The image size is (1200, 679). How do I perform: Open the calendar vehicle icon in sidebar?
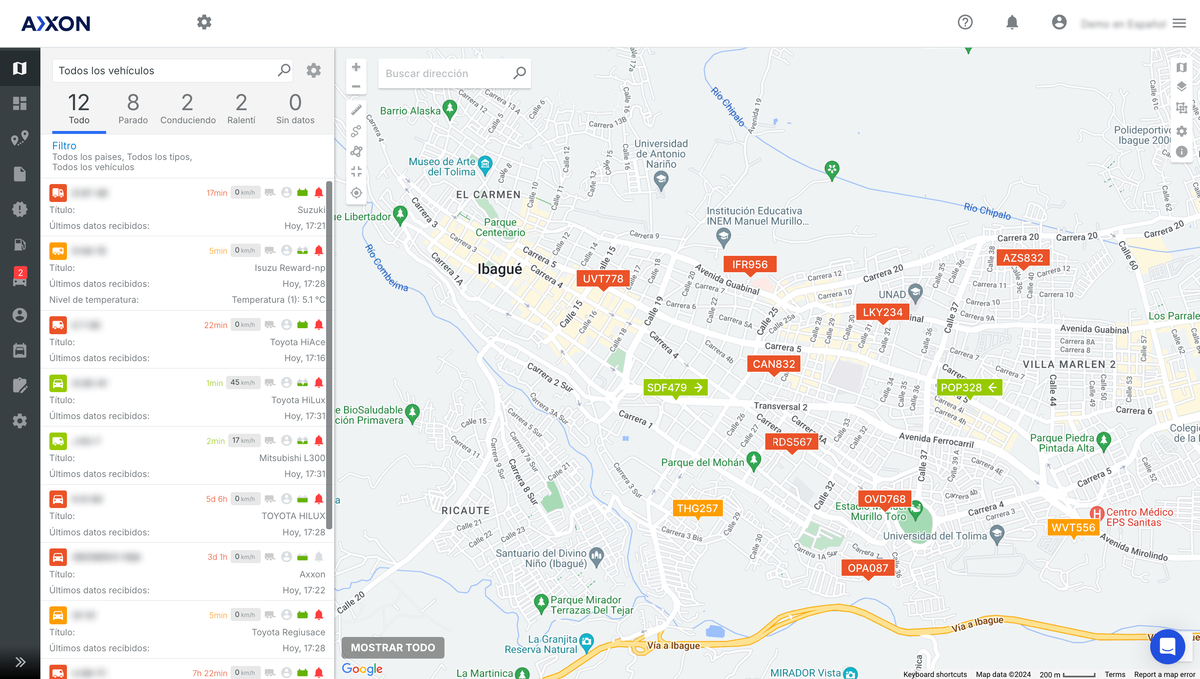click(20, 350)
